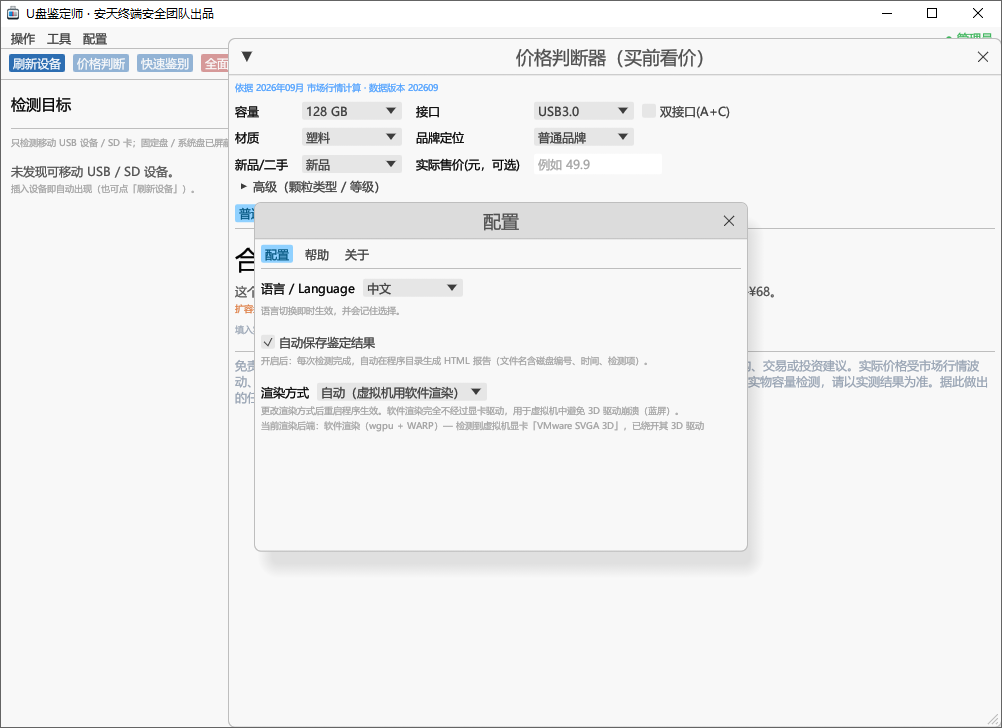The height and width of the screenshot is (728, 1002).
Task: Click the 语言切换即时生效 hint text
Action: [x=330, y=311]
